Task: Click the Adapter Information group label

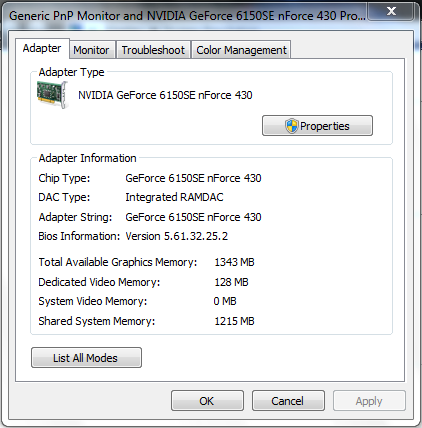Action: click(88, 158)
